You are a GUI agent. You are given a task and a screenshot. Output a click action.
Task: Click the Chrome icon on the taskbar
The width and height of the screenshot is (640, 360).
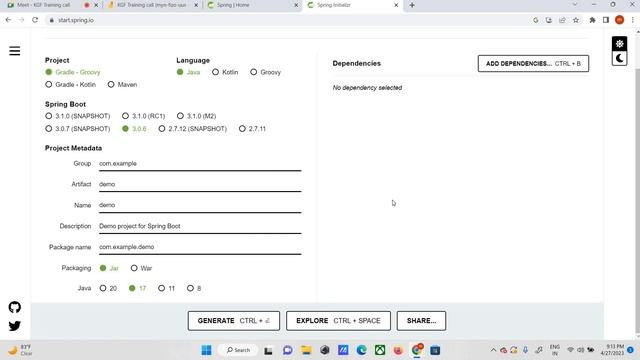pyautogui.click(x=417, y=350)
